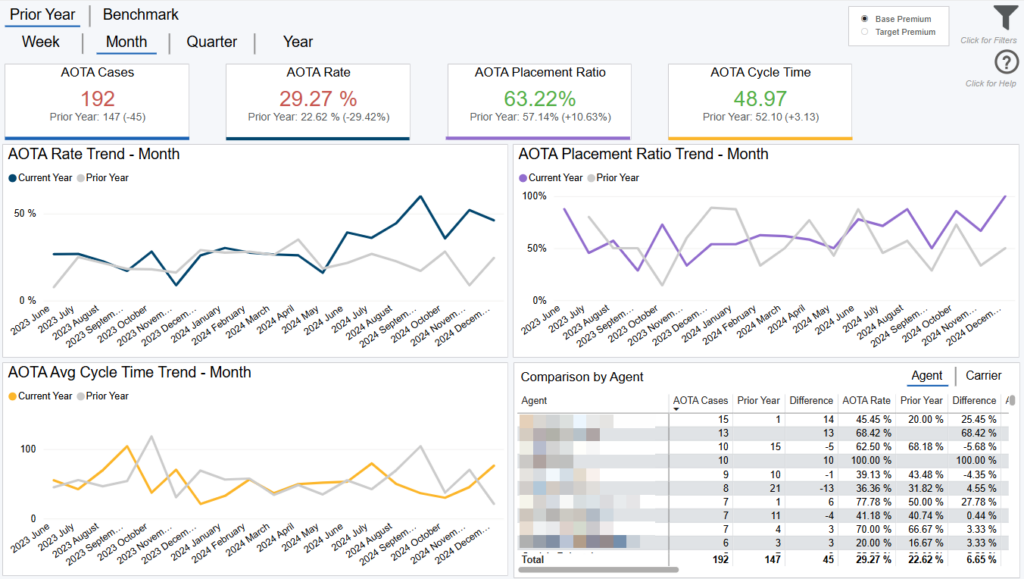
Task: Click Prior Year legend dot in Avg Cycle Time Trend
Action: [x=81, y=396]
